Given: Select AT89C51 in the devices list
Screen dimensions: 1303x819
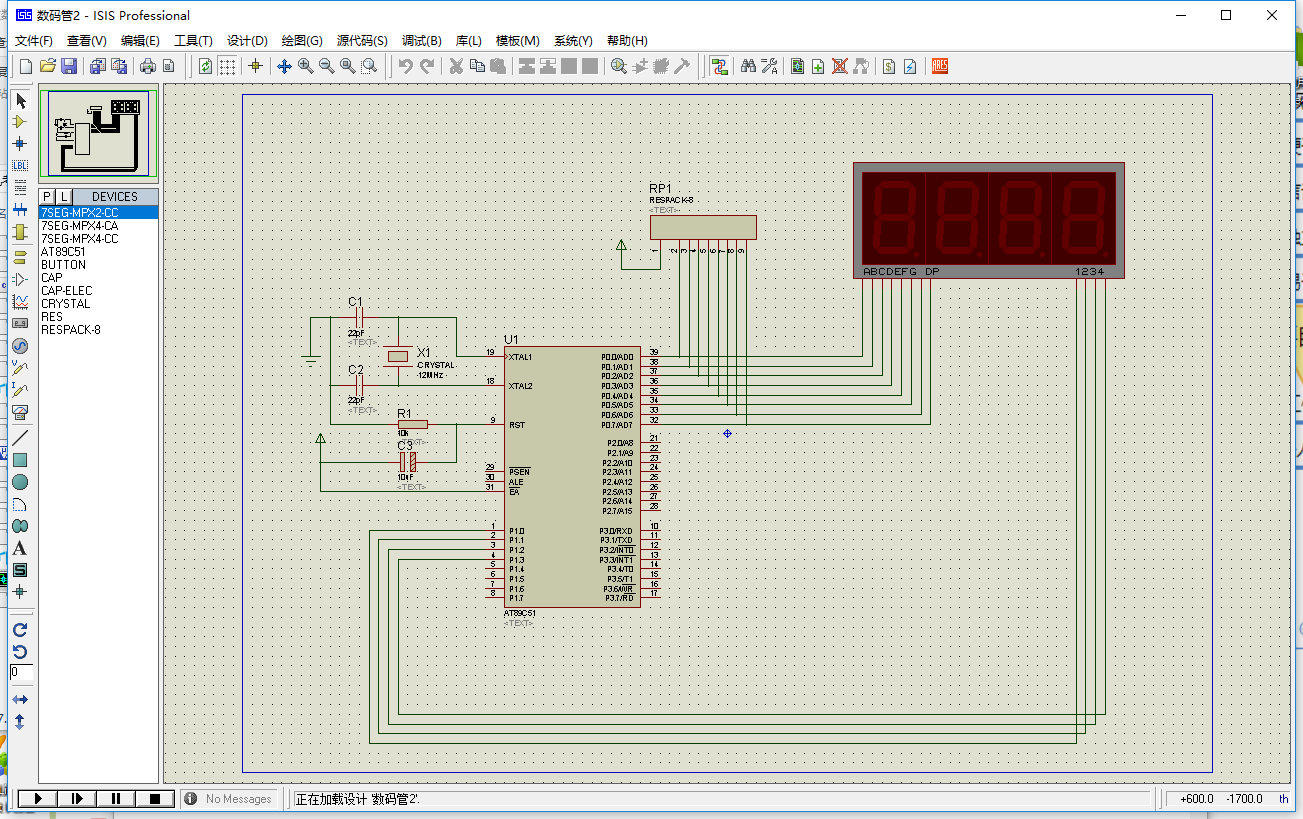Looking at the screenshot, I should pos(63,252).
